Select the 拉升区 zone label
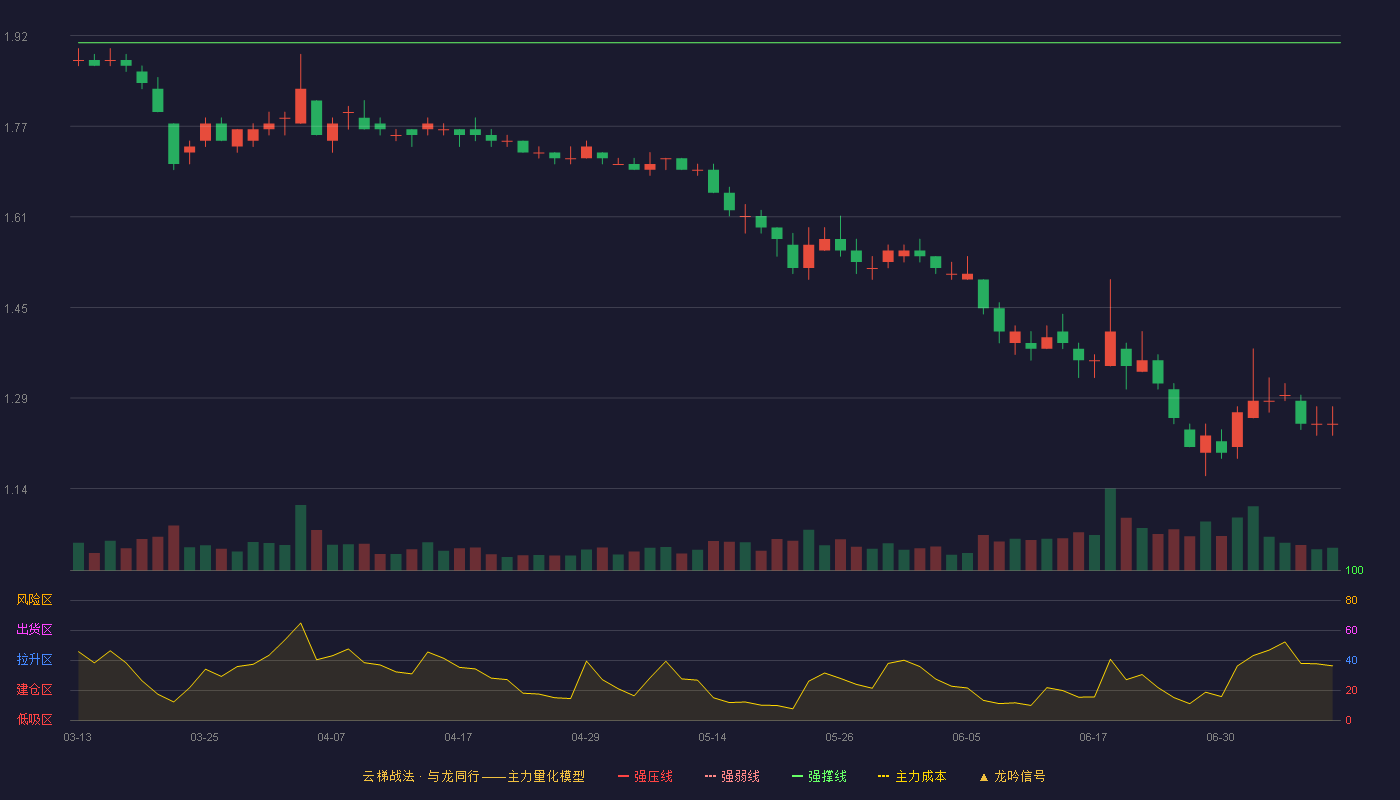Screen dimensions: 1400x800 pyautogui.click(x=34, y=660)
